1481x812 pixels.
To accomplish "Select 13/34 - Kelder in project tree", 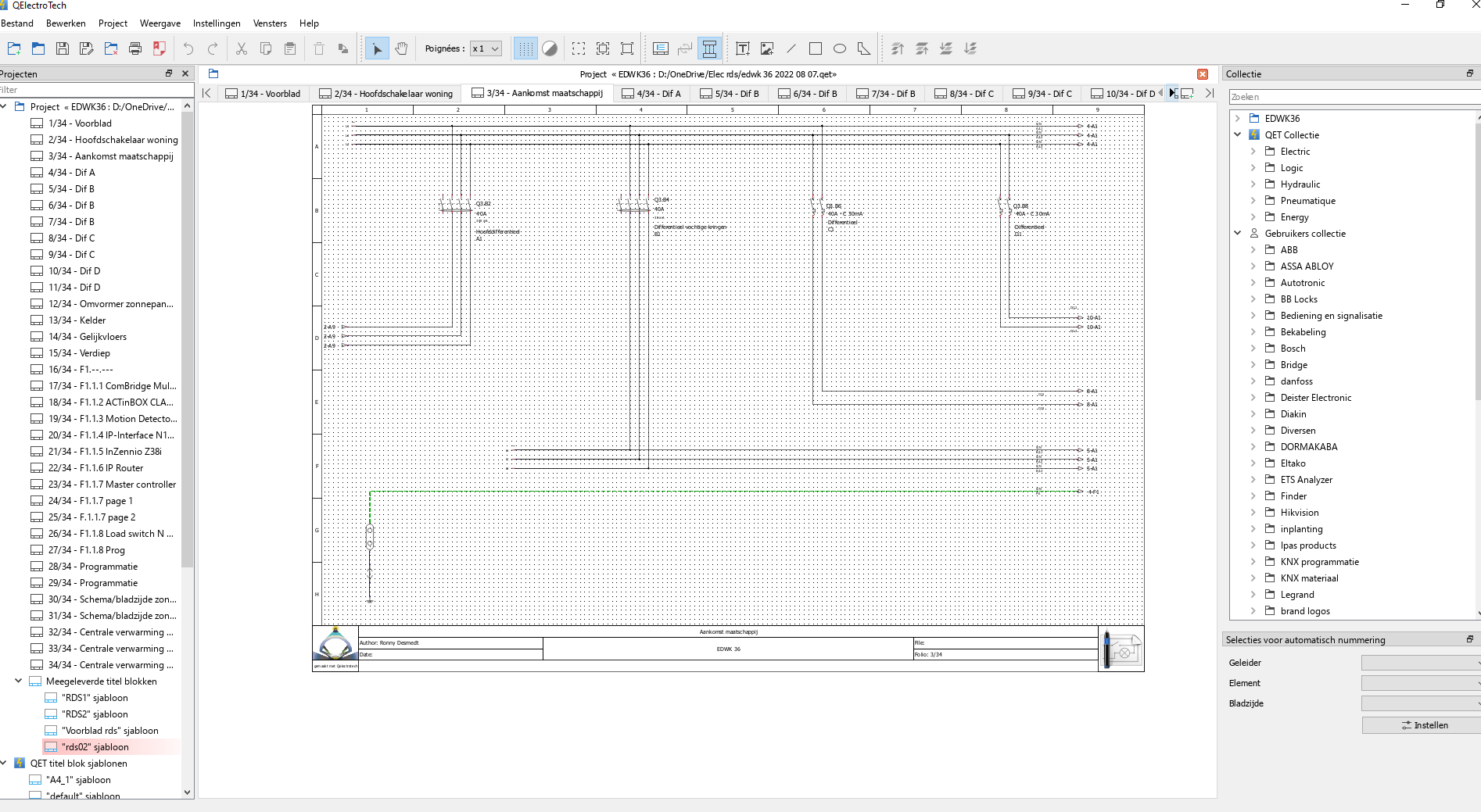I will [x=77, y=320].
